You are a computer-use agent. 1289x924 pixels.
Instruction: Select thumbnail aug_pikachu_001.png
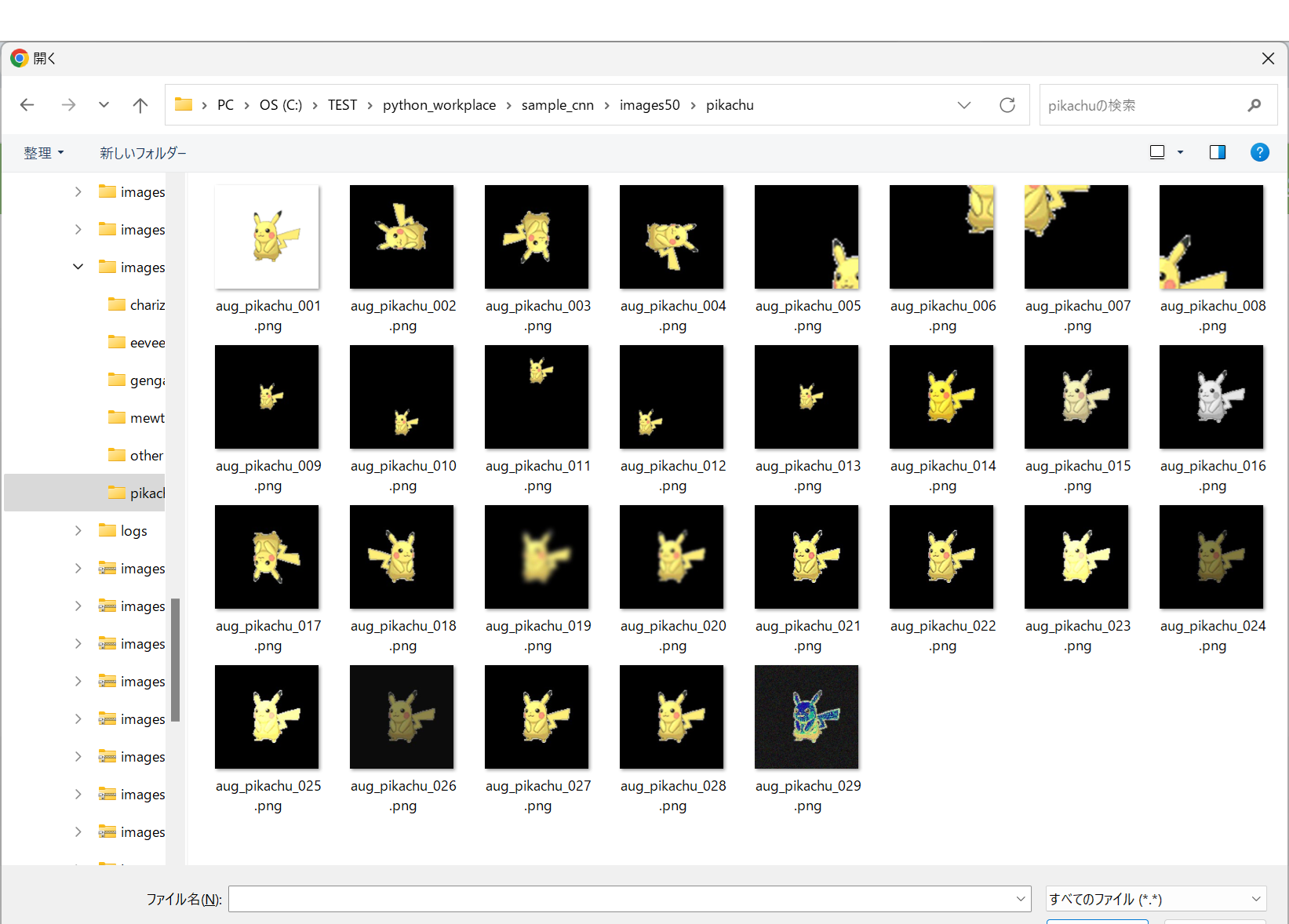(267, 237)
